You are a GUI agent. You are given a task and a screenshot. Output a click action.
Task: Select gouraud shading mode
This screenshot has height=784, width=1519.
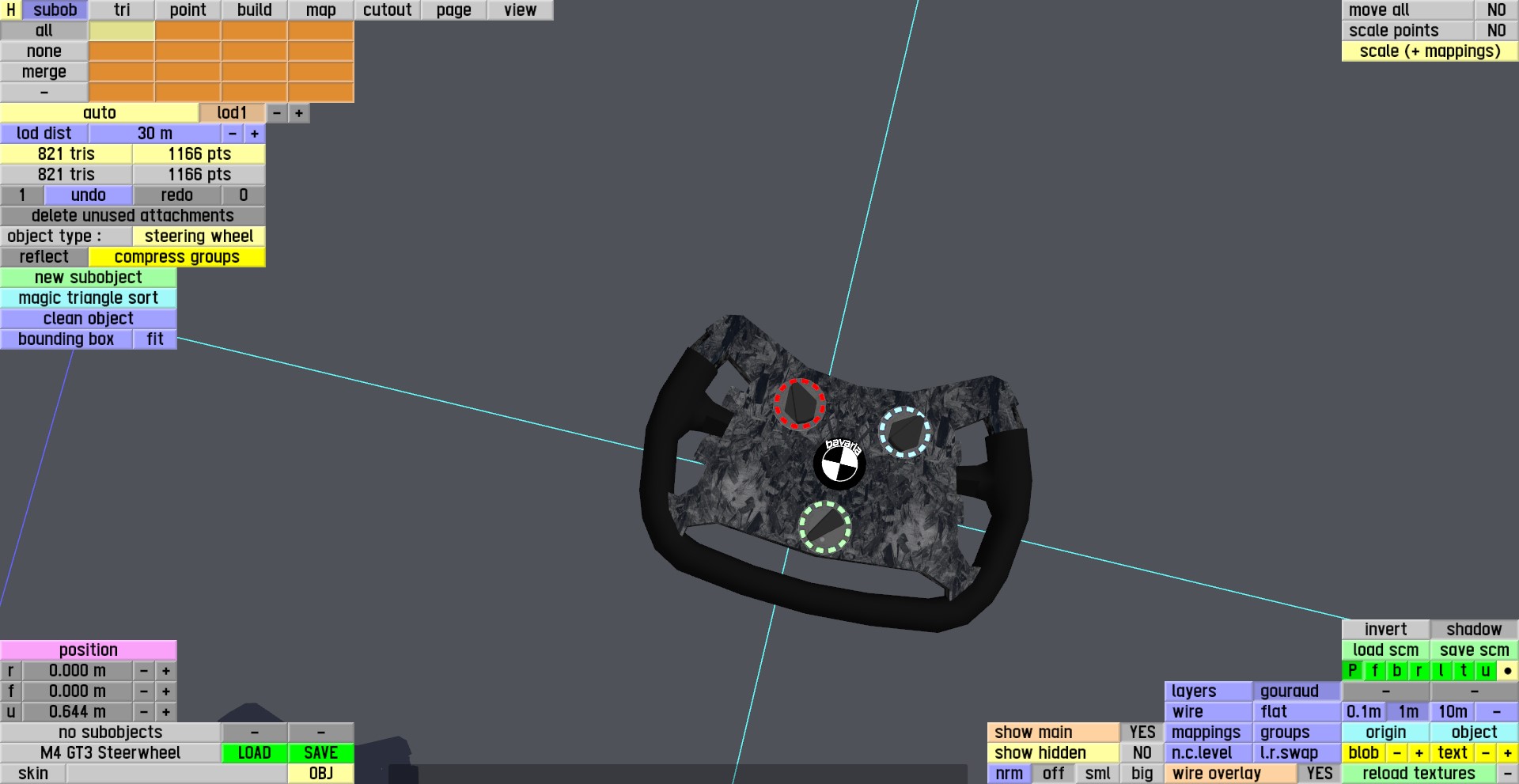[x=1297, y=691]
